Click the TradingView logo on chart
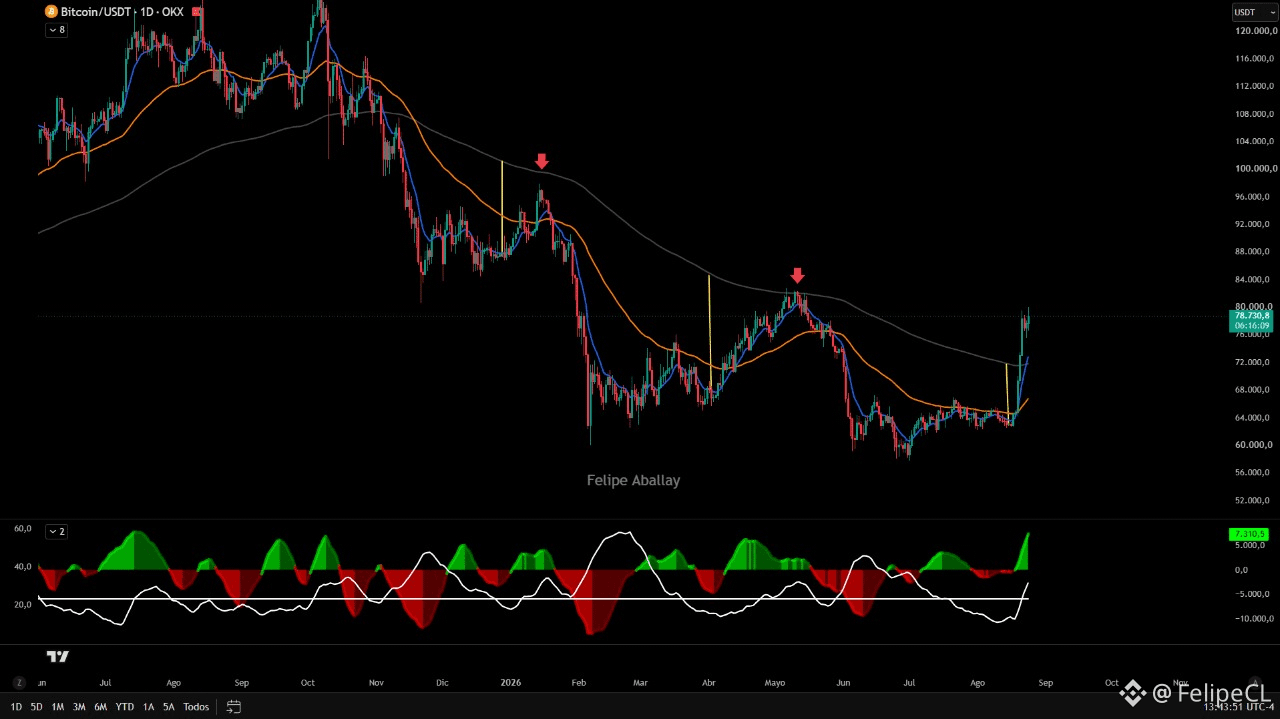Screen dimensions: 1280x719 click(x=58, y=656)
